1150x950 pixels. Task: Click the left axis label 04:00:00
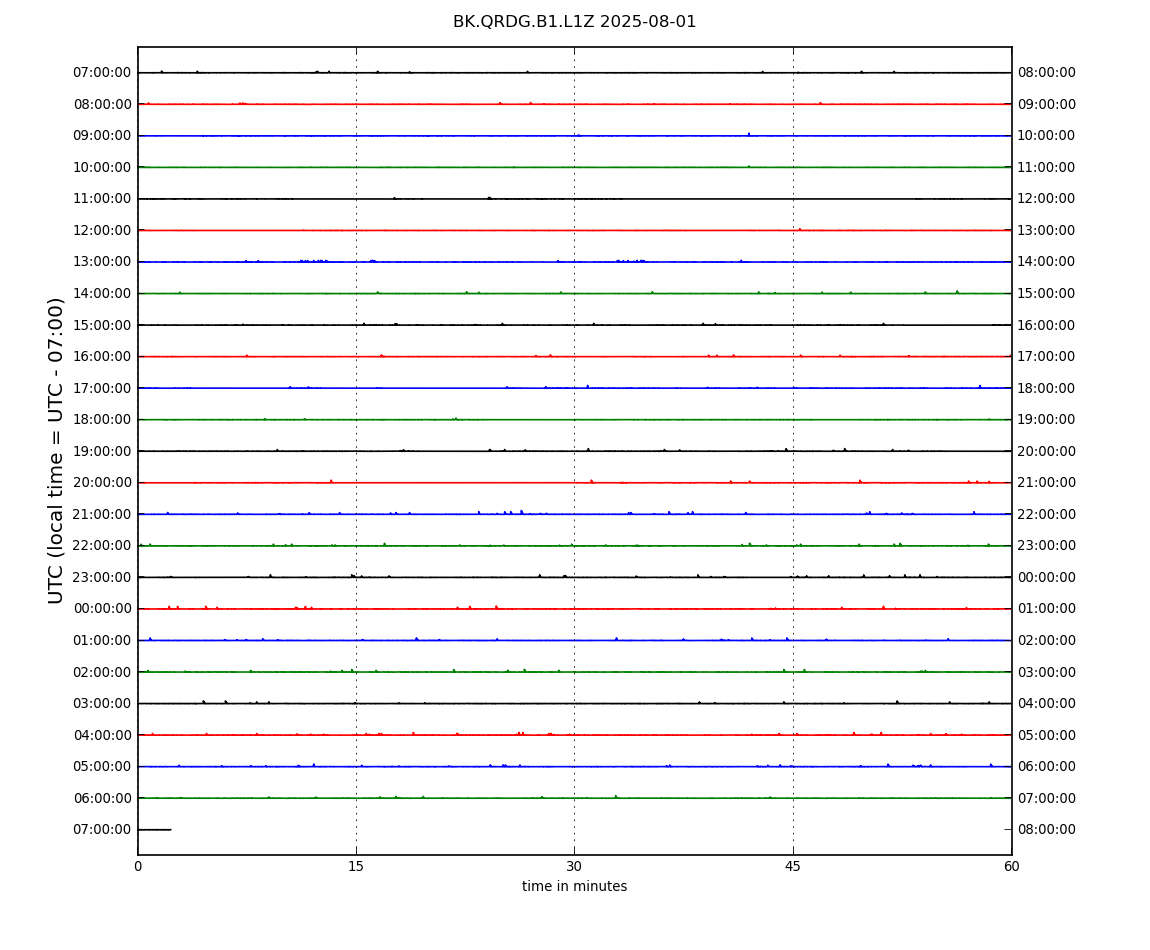coord(102,735)
